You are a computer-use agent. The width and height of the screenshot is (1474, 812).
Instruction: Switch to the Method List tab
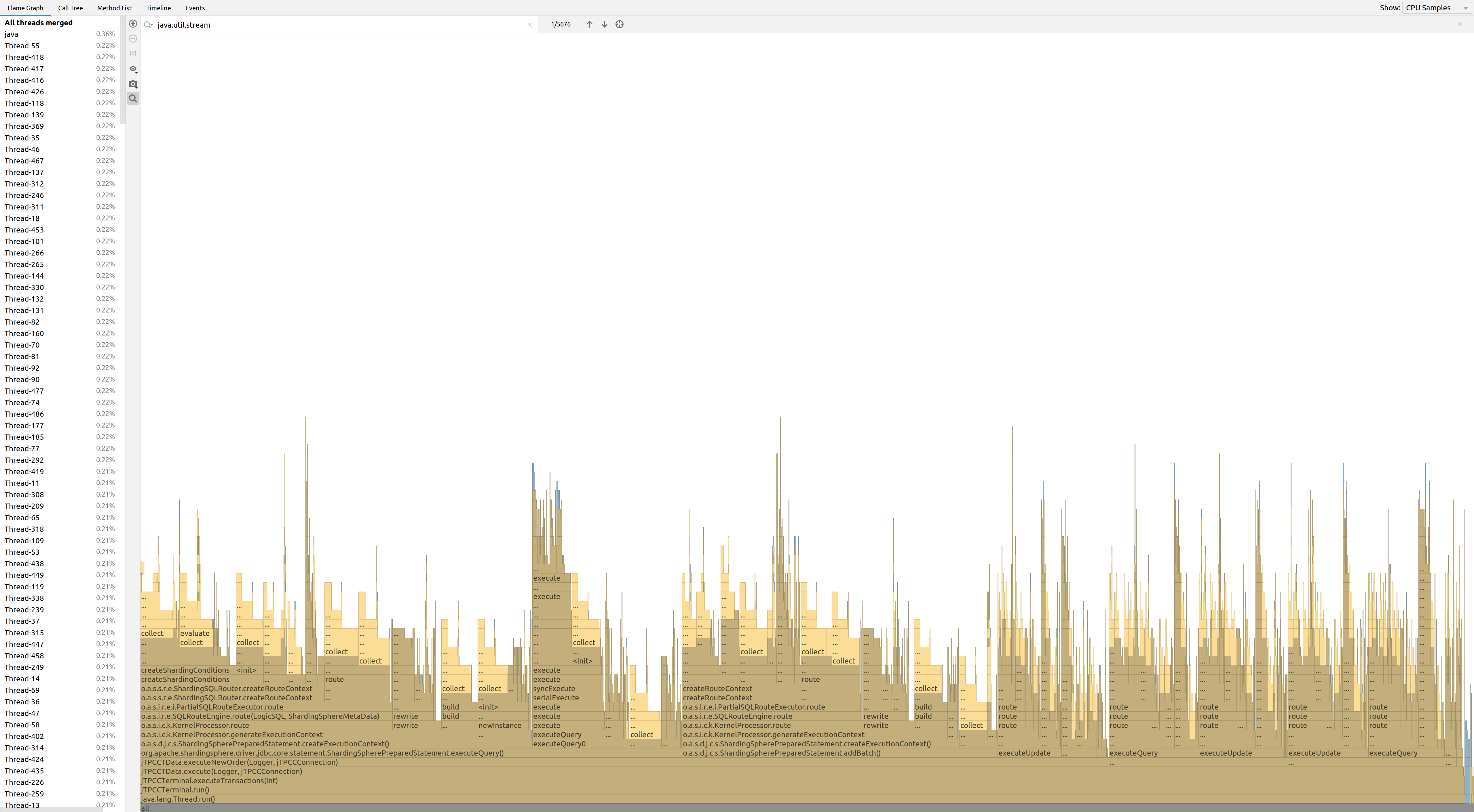coord(114,8)
